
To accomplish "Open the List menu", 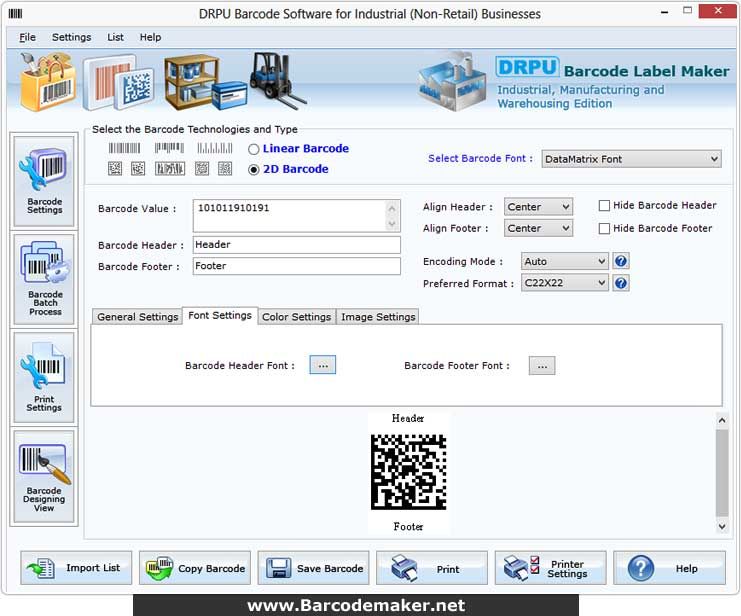I will [x=115, y=37].
